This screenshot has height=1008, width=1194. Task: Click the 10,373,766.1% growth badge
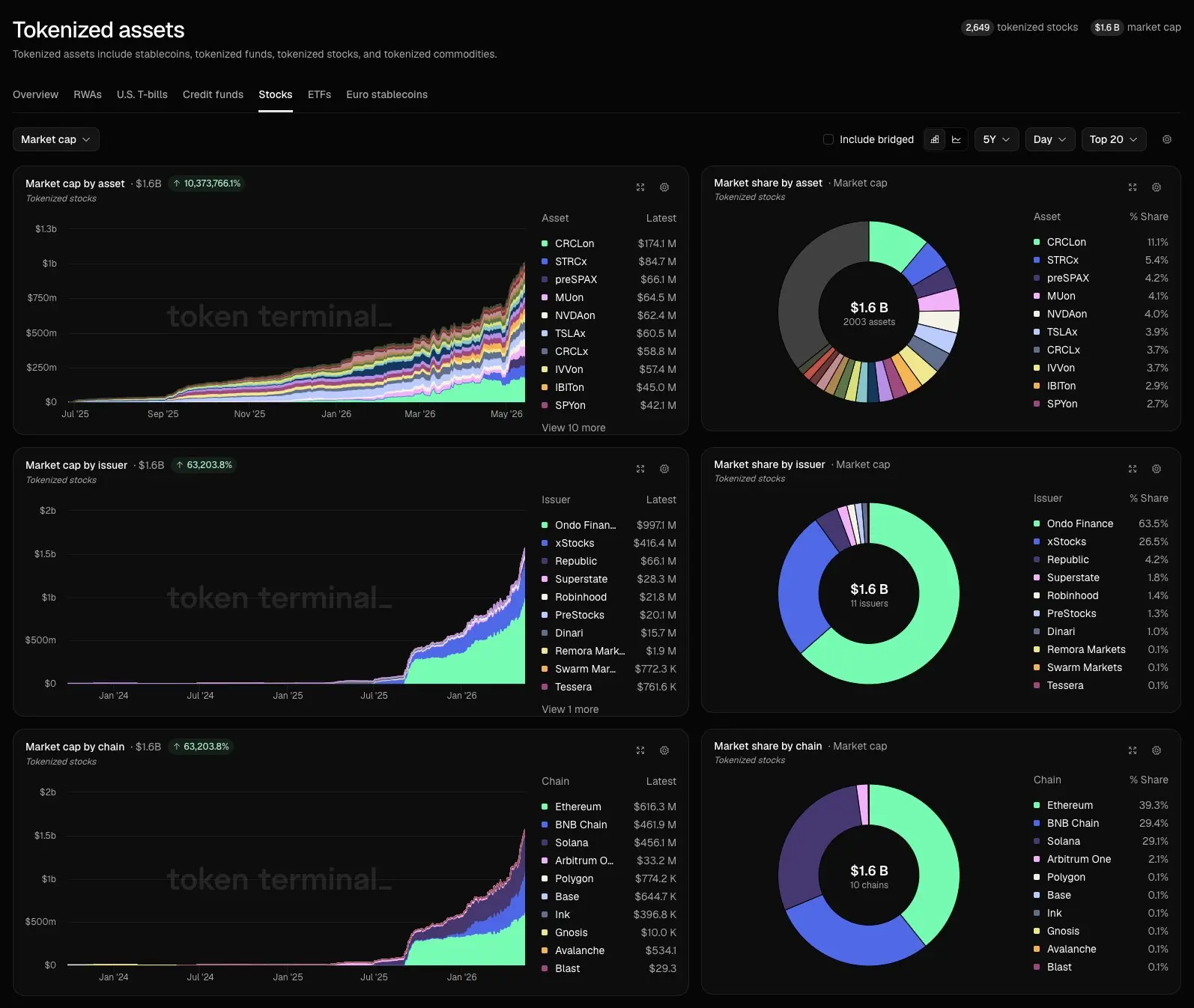pos(207,183)
